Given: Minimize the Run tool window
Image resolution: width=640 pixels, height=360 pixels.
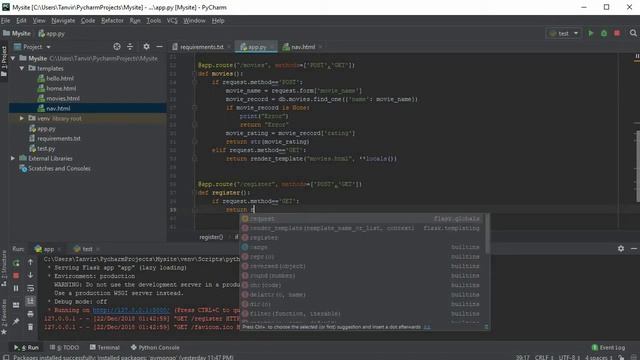Looking at the screenshot, I should [x=633, y=248].
